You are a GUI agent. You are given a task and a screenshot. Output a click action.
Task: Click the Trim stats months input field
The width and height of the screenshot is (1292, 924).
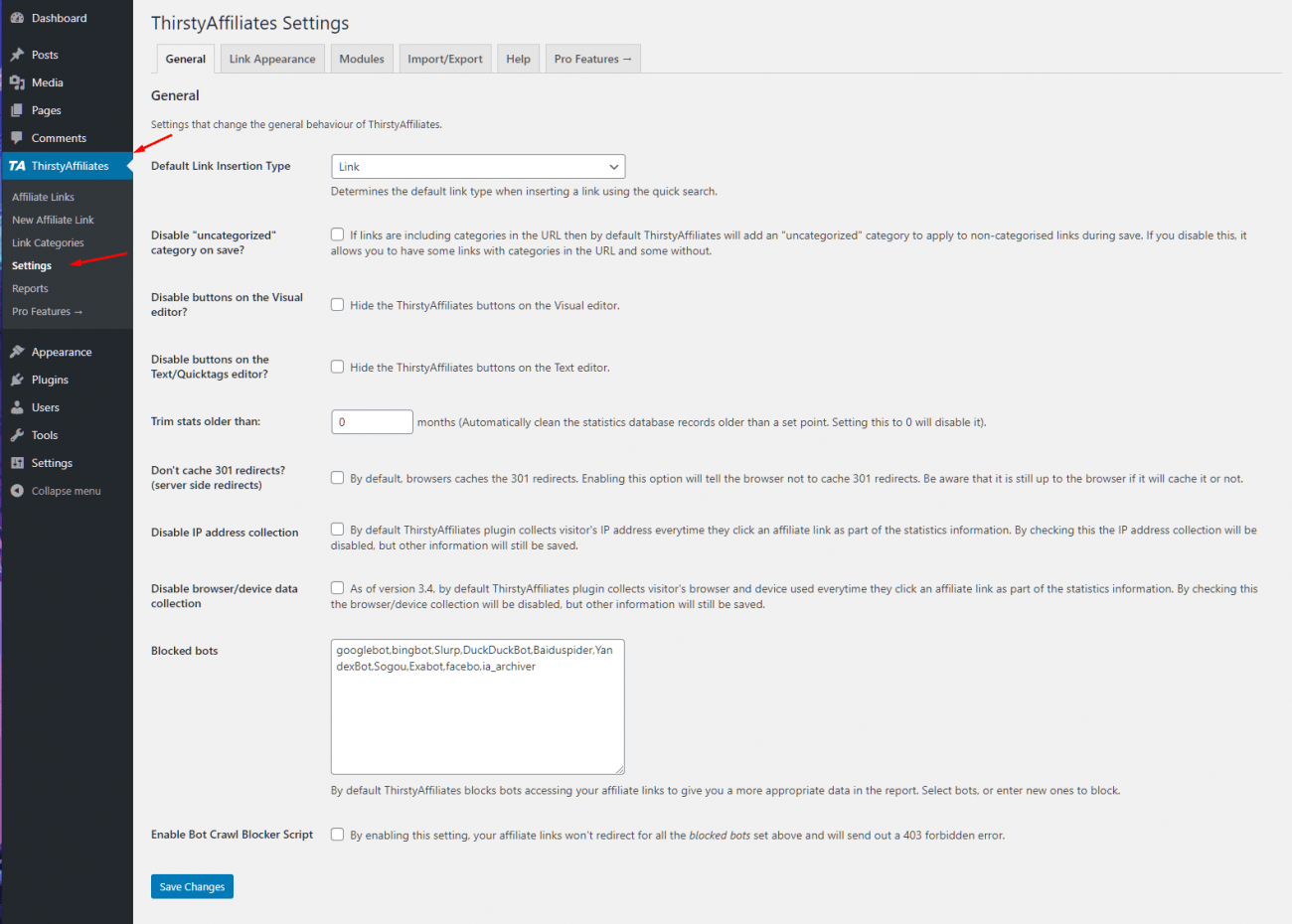(x=372, y=422)
